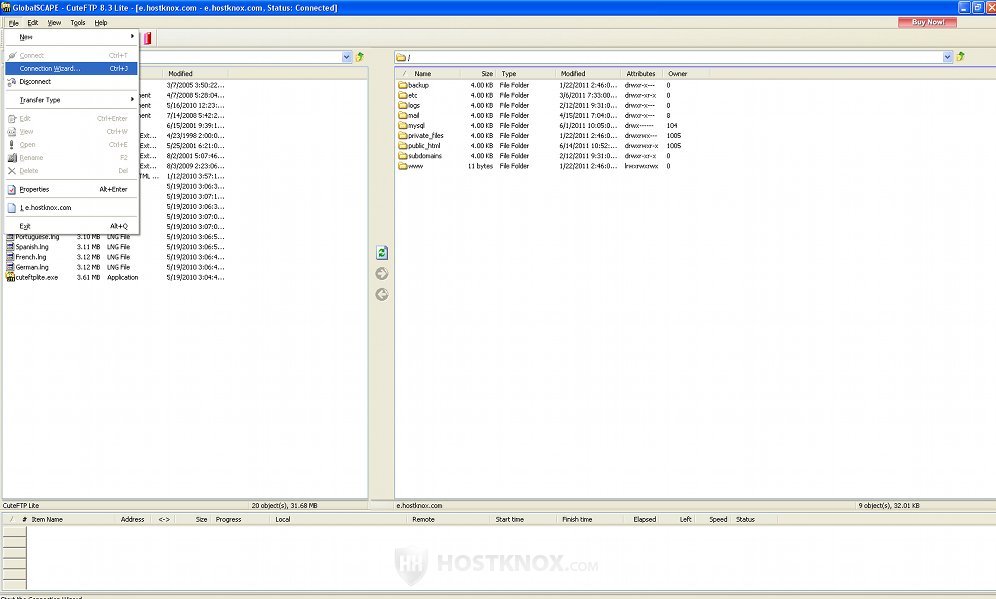Viewport: 996px width, 599px height.
Task: Select the mysql folder icon
Action: coord(403,126)
